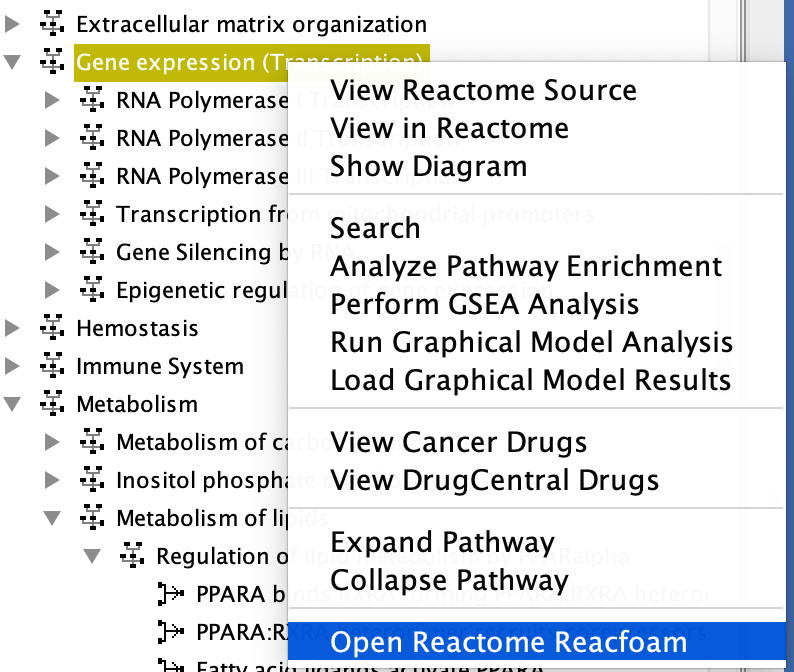This screenshot has height=672, width=794.
Task: Expand Hemostasis node
Action: (x=12, y=328)
